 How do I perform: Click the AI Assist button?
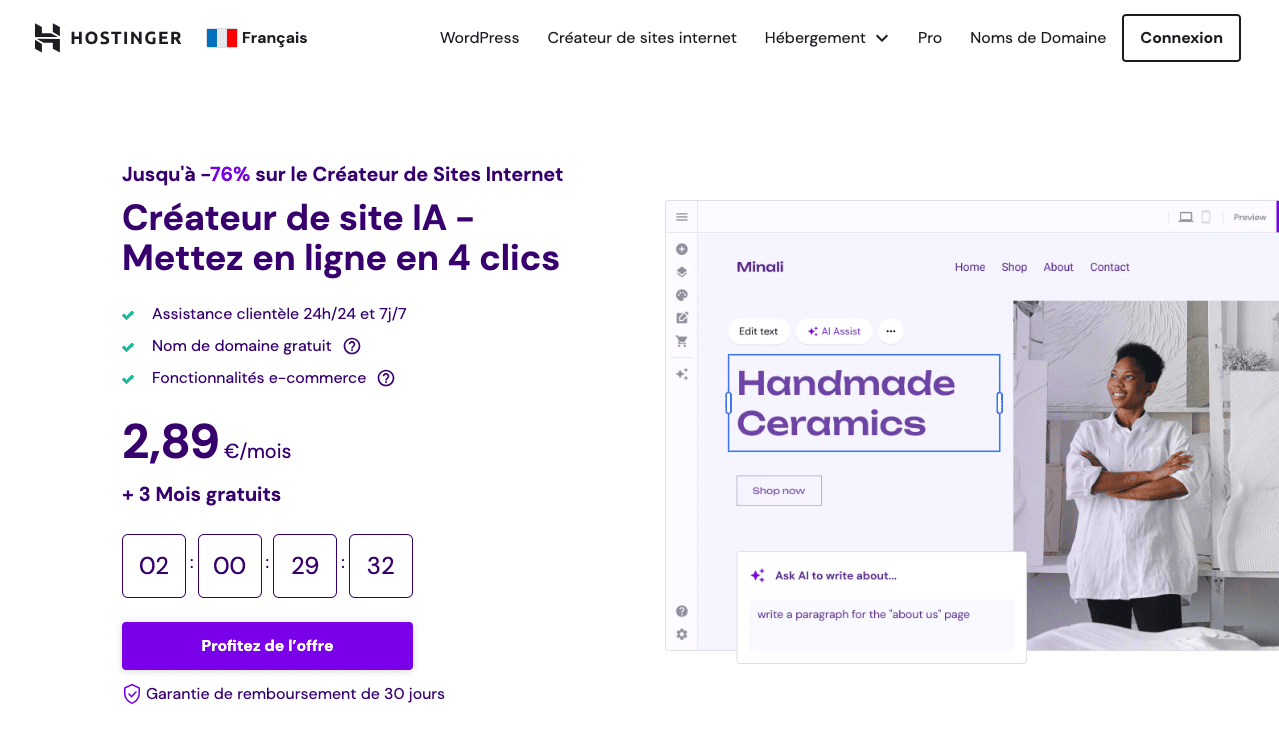point(834,331)
